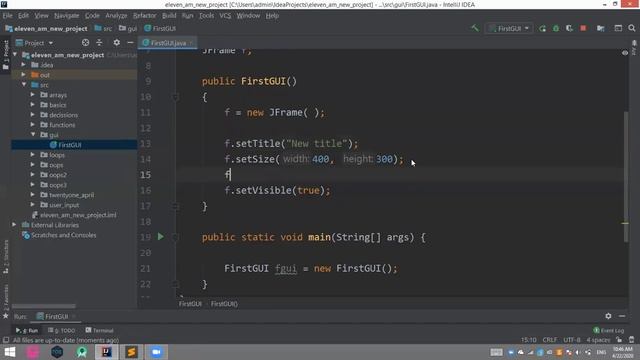Click the Project panel horizontal scrollbar
This screenshot has height=360, width=640.
pyautogui.click(x=44, y=306)
